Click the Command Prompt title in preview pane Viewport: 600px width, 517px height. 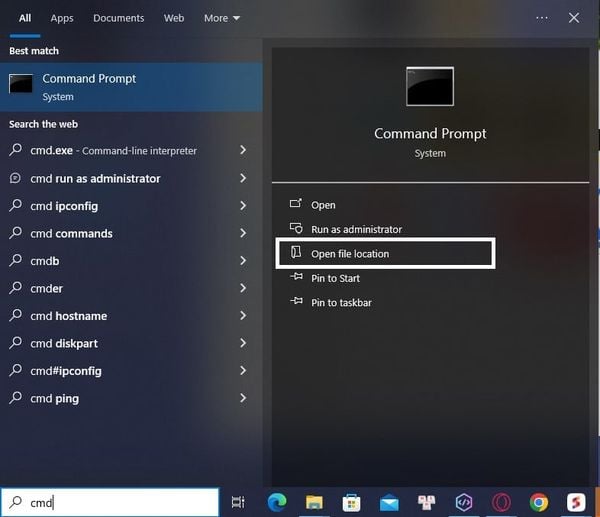point(430,134)
